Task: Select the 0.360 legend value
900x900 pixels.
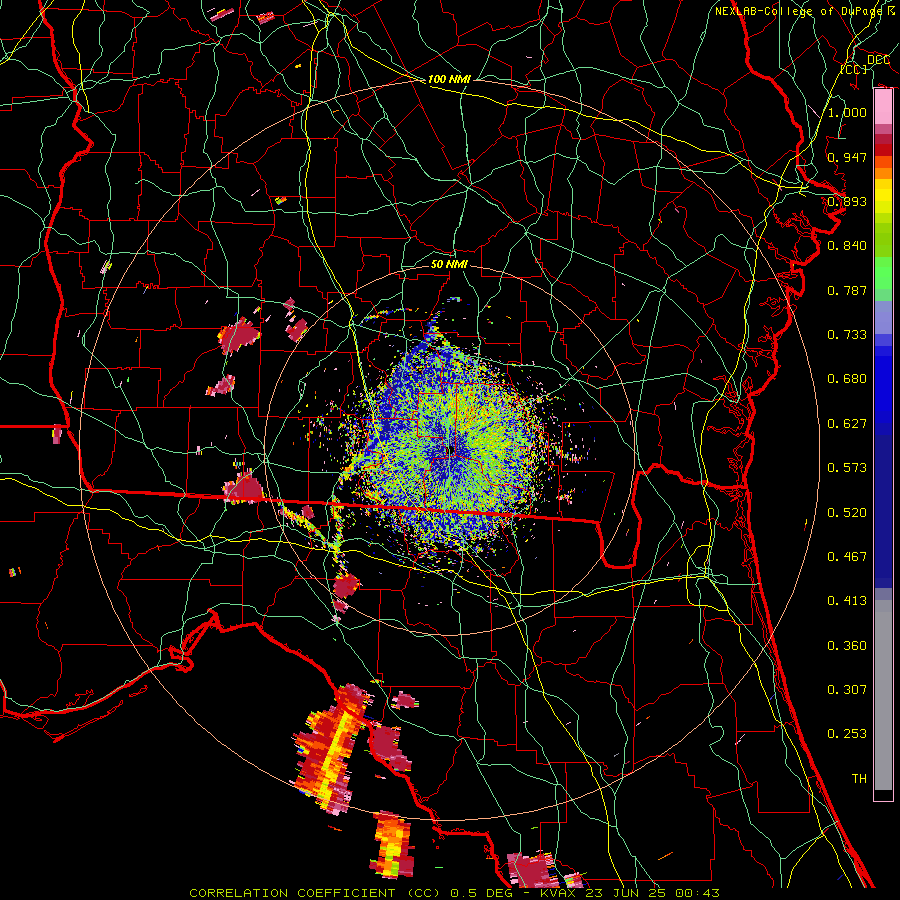Action: [847, 645]
